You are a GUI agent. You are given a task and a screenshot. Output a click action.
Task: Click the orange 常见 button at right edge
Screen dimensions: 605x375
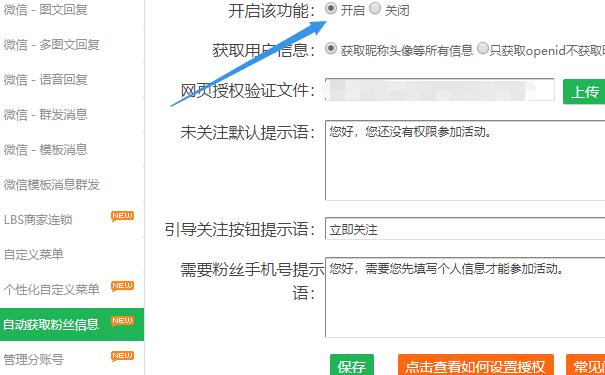585,365
